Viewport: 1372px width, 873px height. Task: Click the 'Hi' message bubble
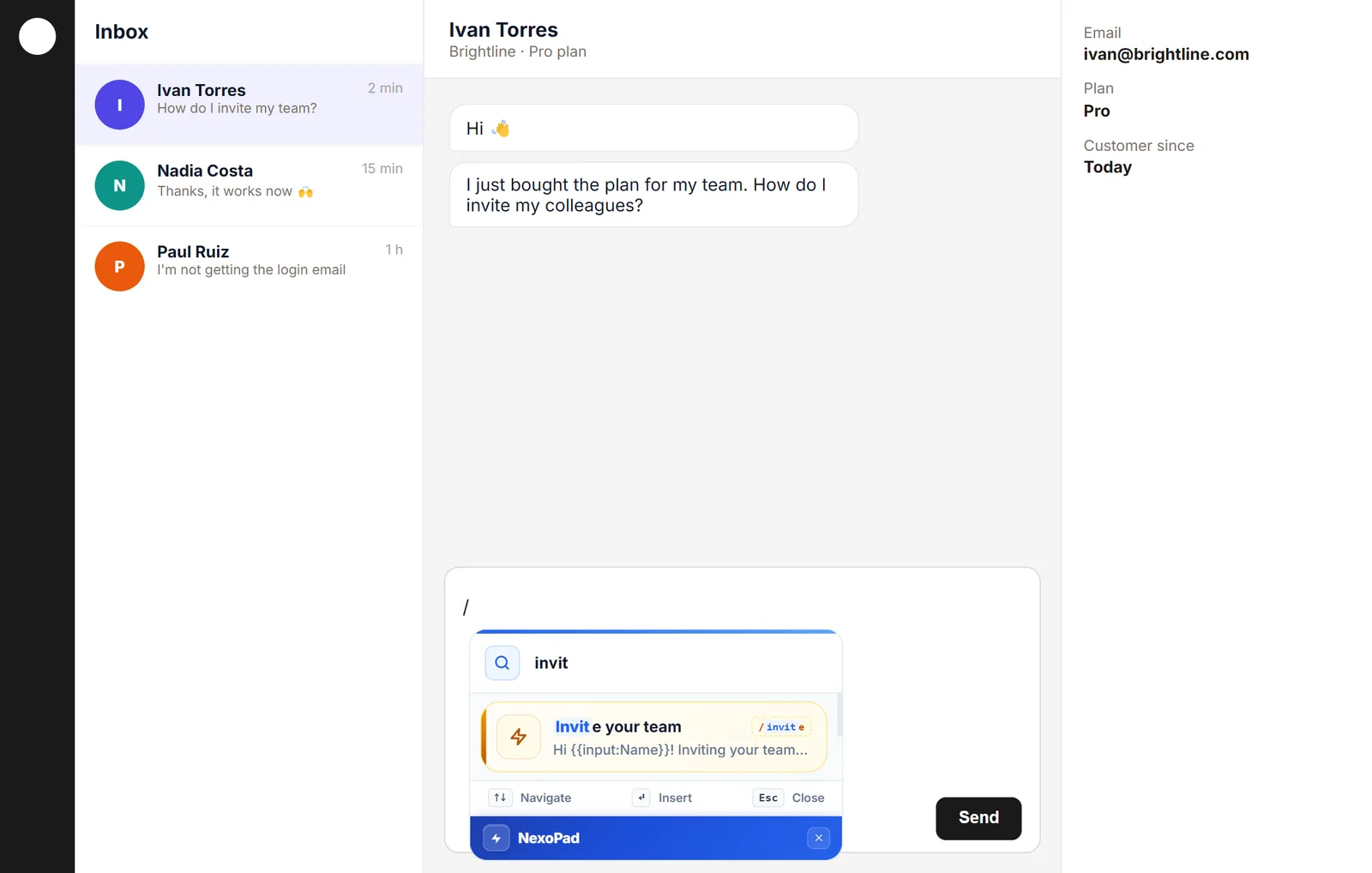click(x=653, y=128)
